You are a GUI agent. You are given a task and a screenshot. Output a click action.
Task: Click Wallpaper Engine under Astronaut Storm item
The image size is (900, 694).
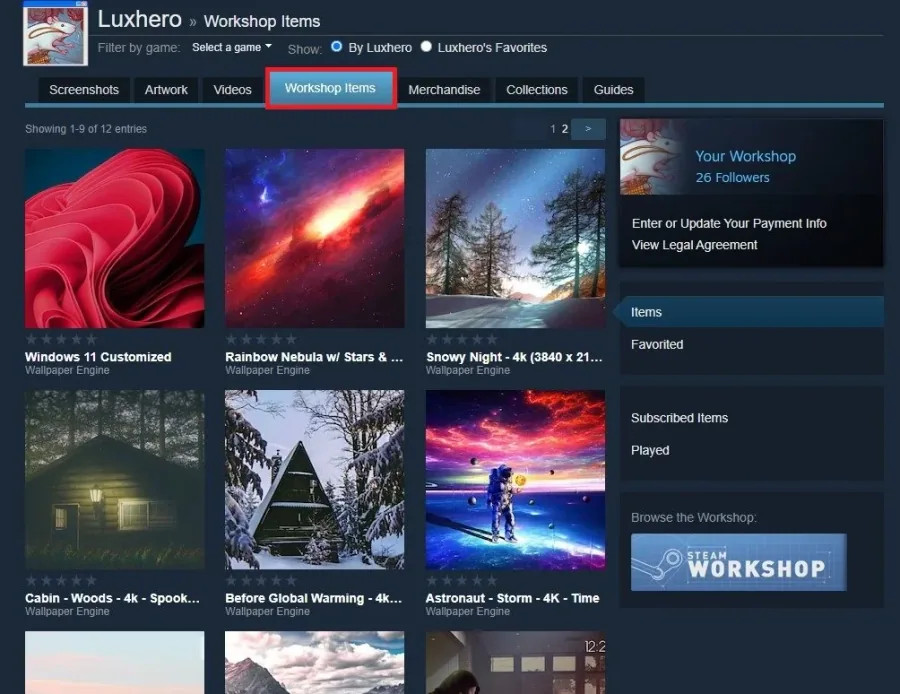tap(468, 611)
